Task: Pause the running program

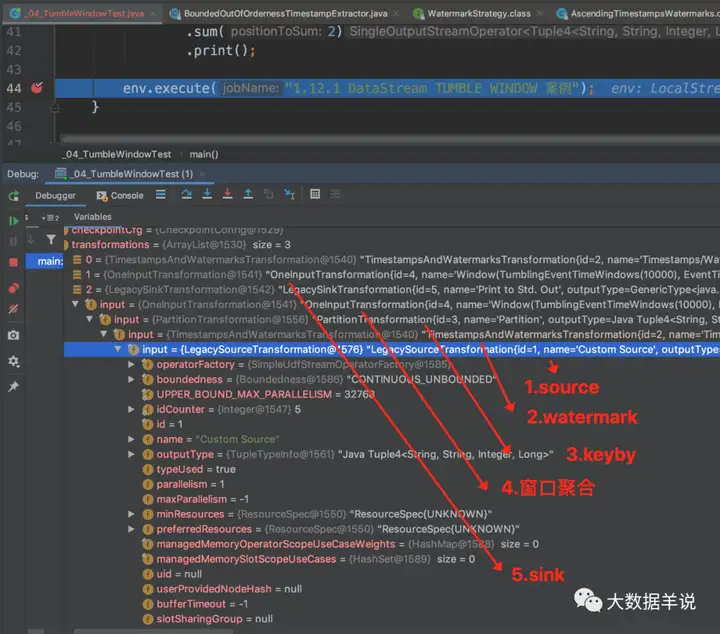Action: [13, 241]
